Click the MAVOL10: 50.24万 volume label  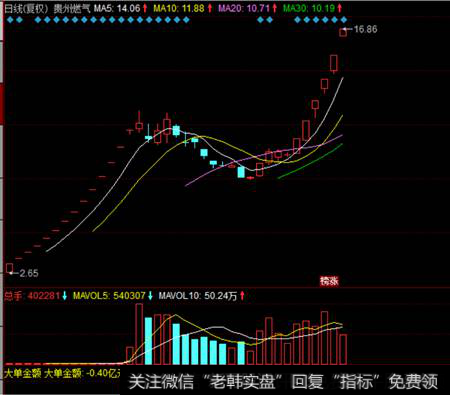click(198, 295)
